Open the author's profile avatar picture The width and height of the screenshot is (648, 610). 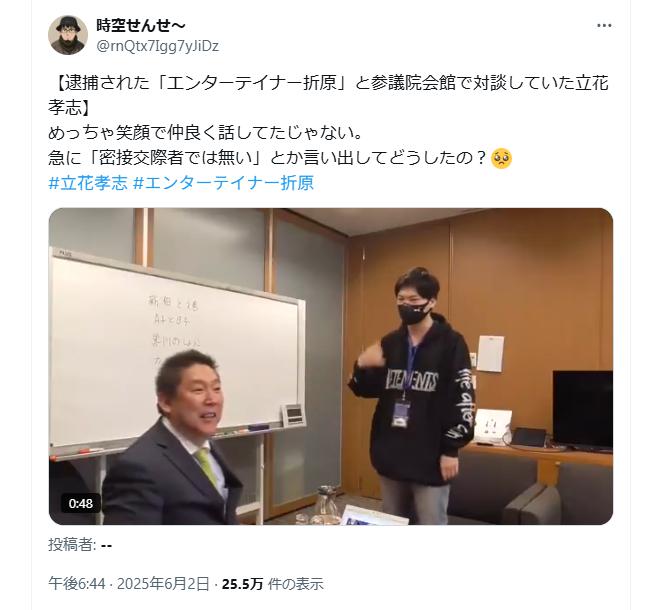point(68,35)
